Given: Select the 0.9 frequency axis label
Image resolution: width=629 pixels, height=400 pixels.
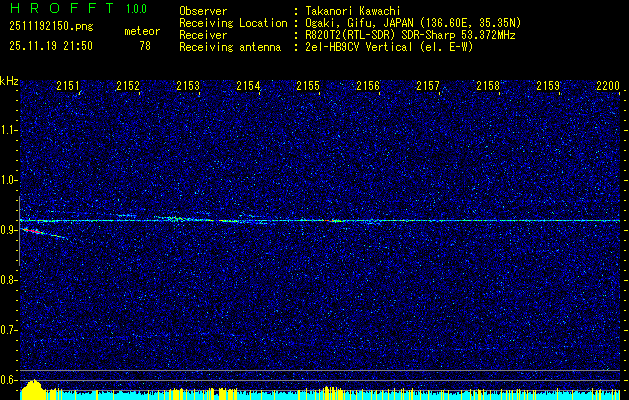Looking at the screenshot, I should (9, 230).
